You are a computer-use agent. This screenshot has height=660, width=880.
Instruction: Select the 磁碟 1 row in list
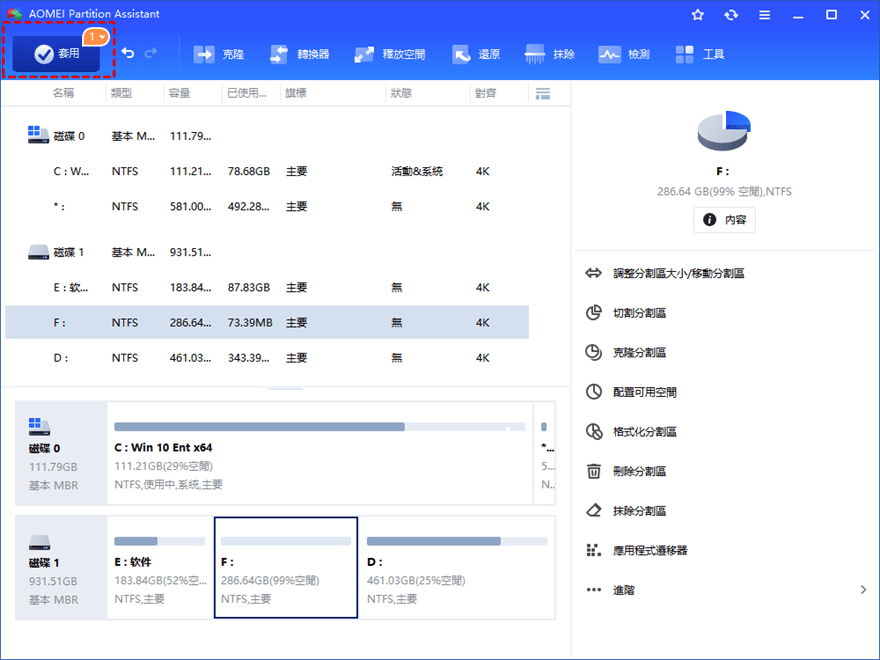pyautogui.click(x=267, y=252)
